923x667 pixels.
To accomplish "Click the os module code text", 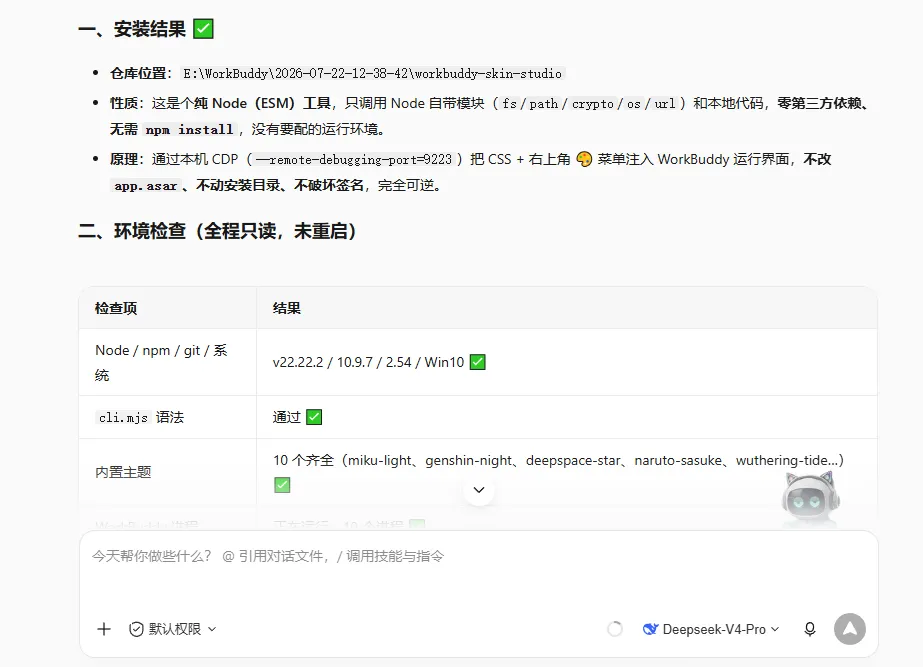I will (633, 104).
